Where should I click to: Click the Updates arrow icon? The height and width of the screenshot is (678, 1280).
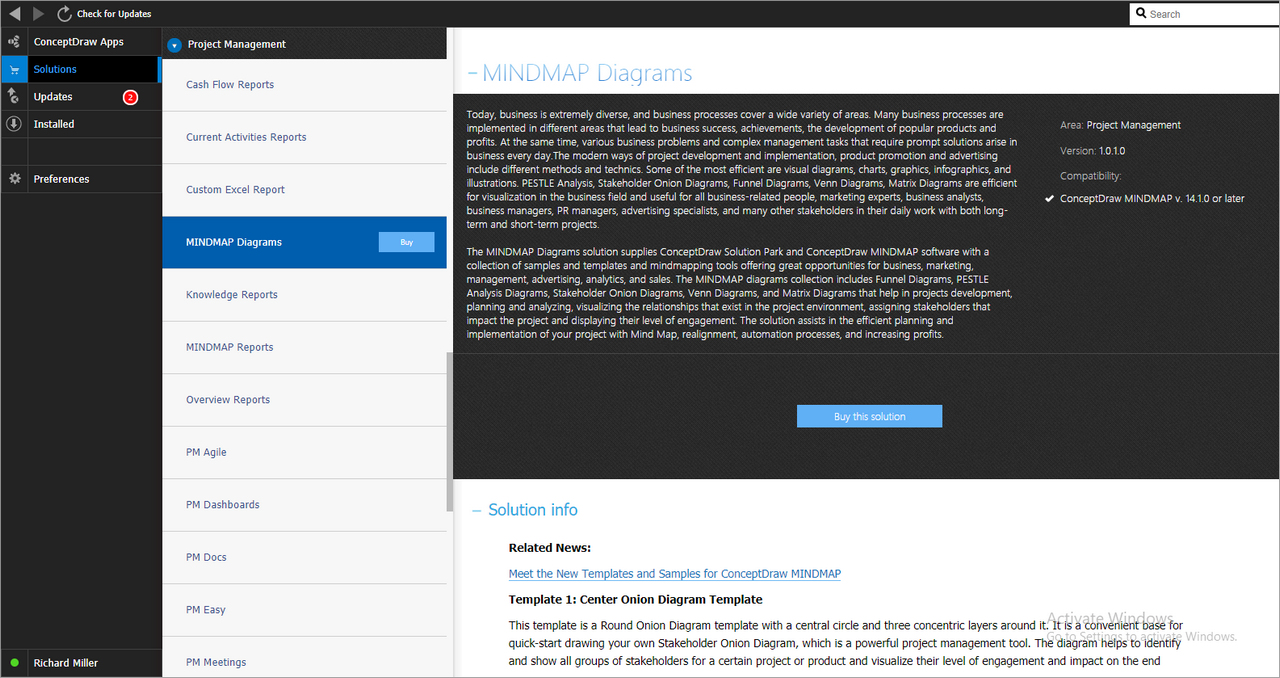[x=14, y=96]
